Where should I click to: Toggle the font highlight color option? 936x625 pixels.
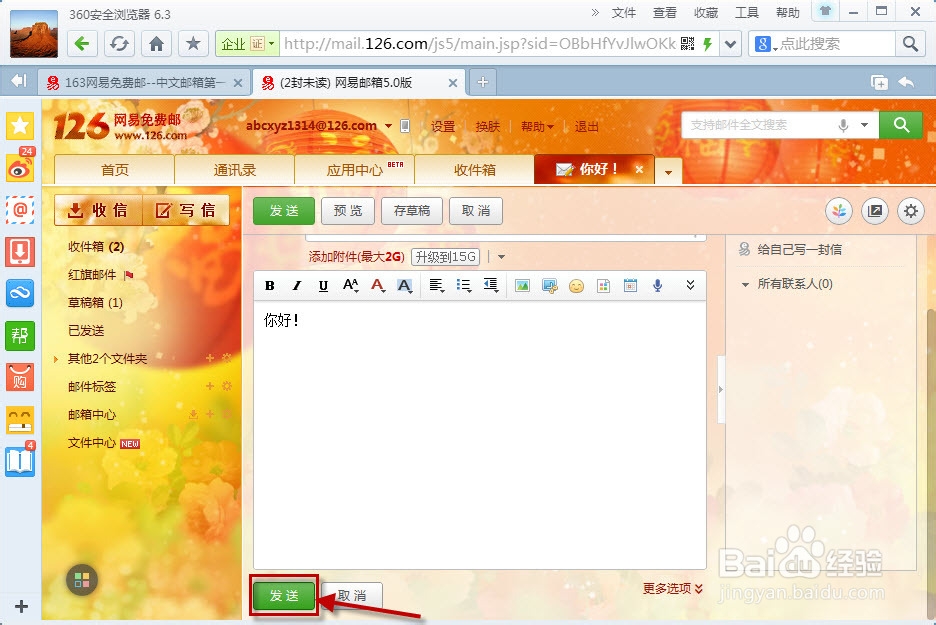[407, 285]
